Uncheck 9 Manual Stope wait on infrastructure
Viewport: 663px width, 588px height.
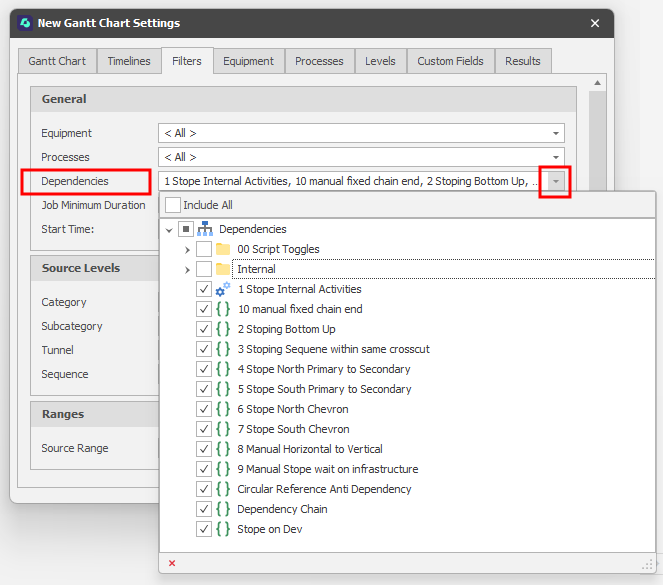(204, 470)
